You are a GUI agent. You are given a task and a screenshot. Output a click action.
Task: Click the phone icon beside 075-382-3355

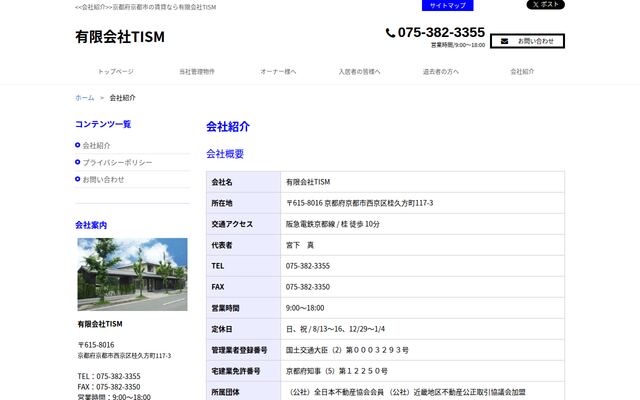pos(390,33)
